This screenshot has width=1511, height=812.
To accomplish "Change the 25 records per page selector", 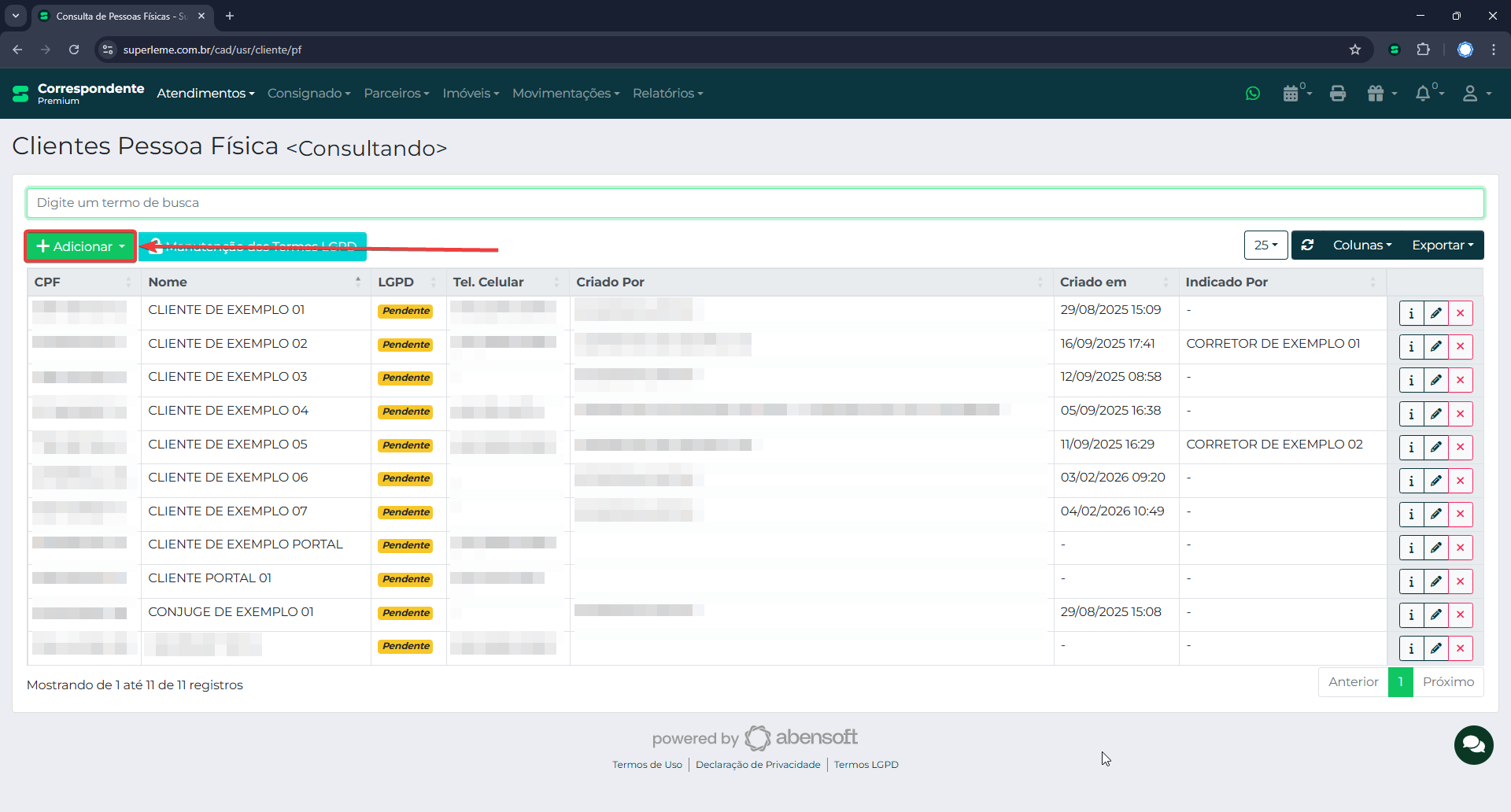I will 1265,245.
